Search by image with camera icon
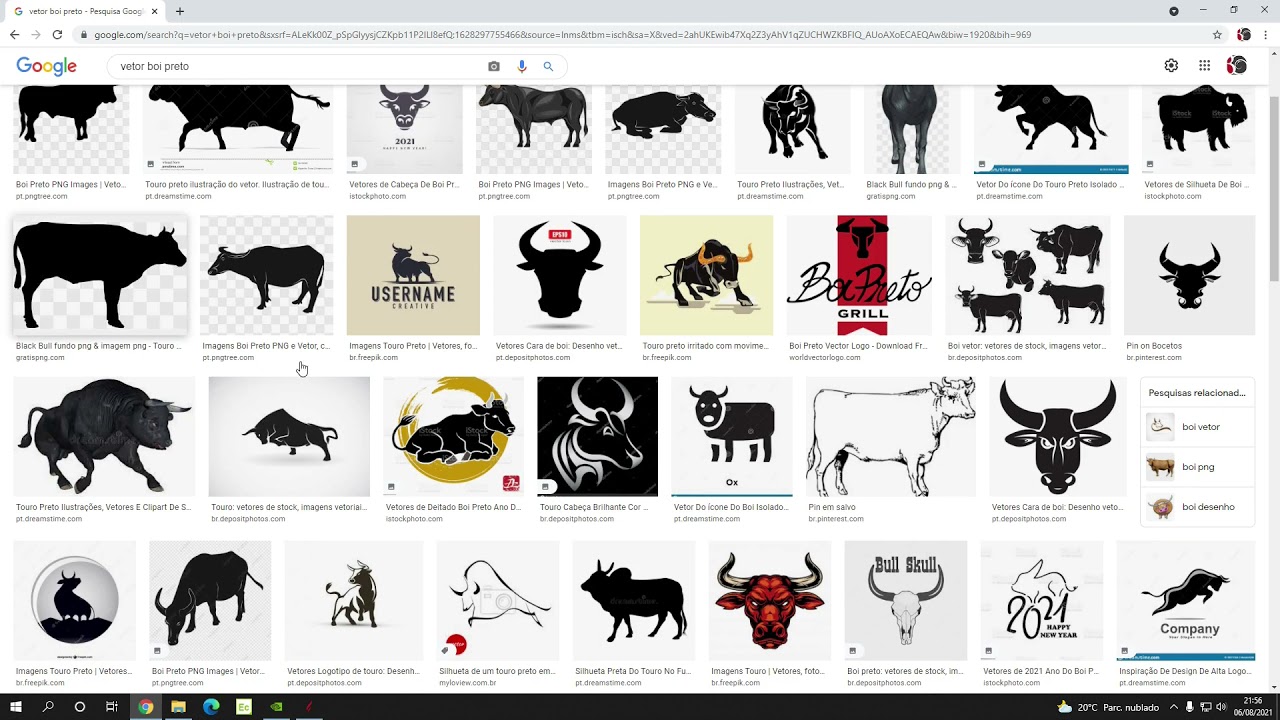 point(494,66)
